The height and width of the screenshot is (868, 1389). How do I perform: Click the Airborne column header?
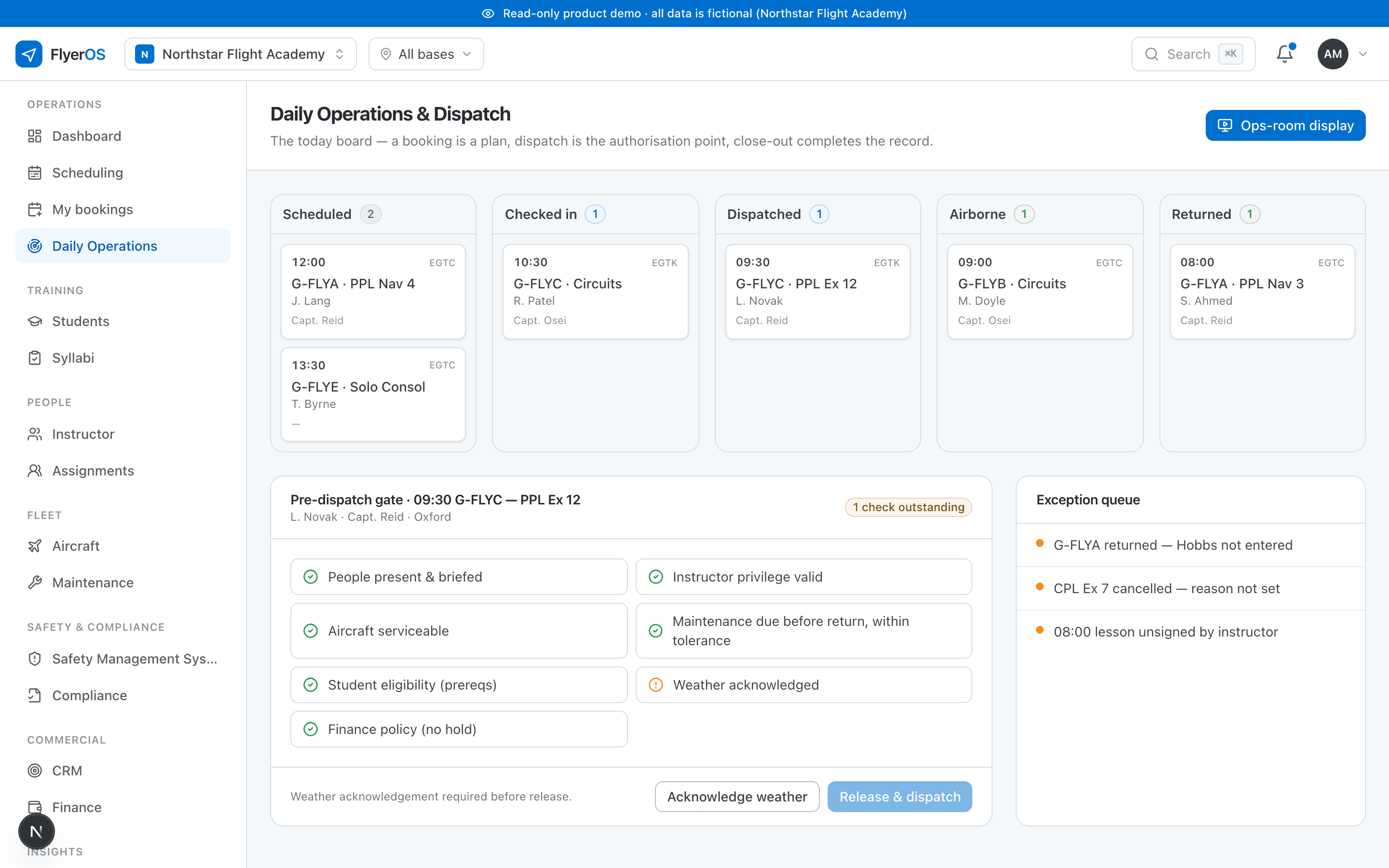1039,214
